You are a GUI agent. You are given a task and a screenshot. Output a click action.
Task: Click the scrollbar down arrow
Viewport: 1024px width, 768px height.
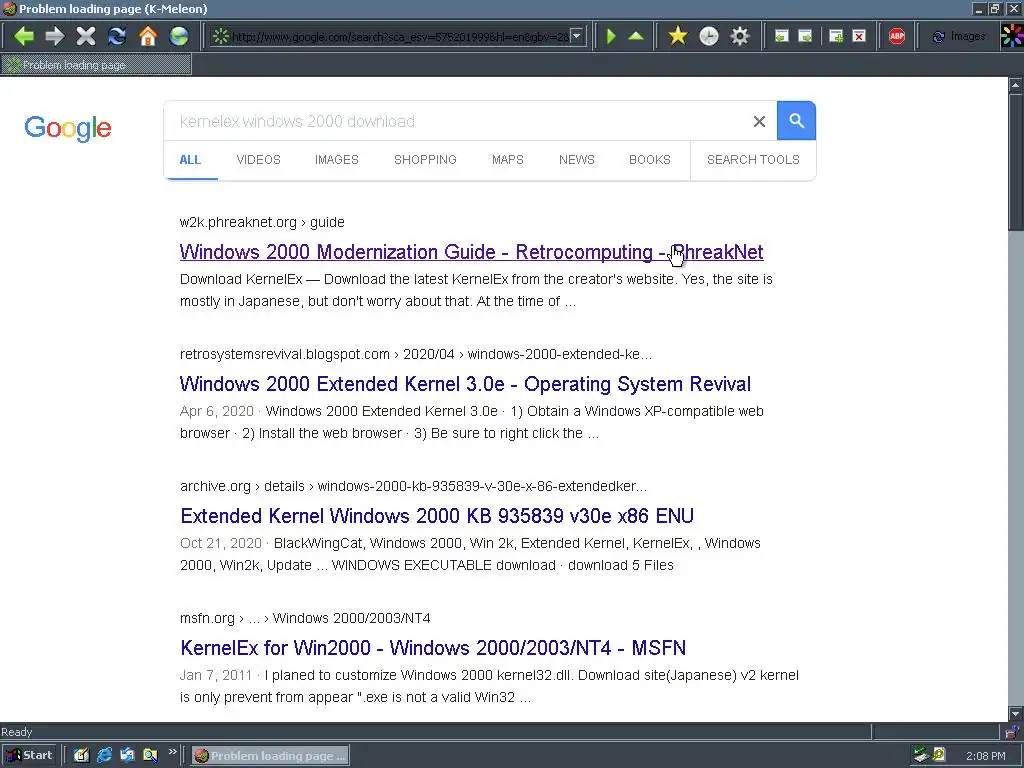1016,714
